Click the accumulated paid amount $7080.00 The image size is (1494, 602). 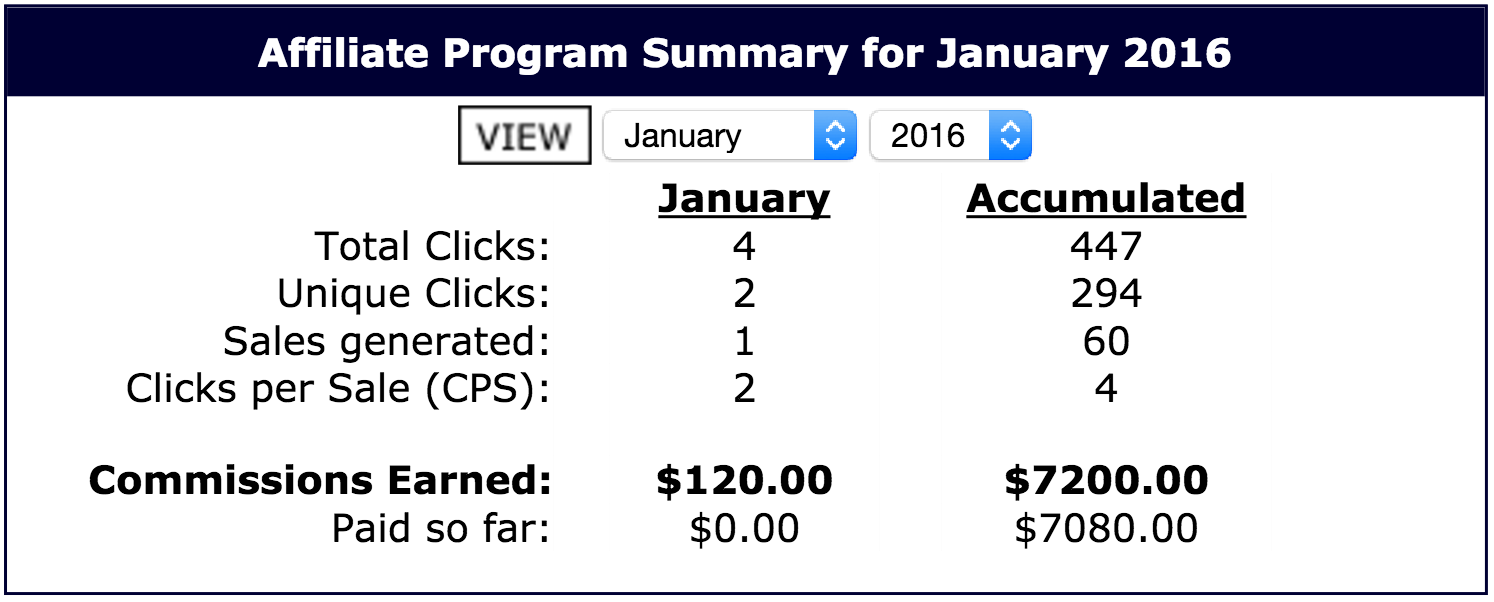click(x=1106, y=529)
